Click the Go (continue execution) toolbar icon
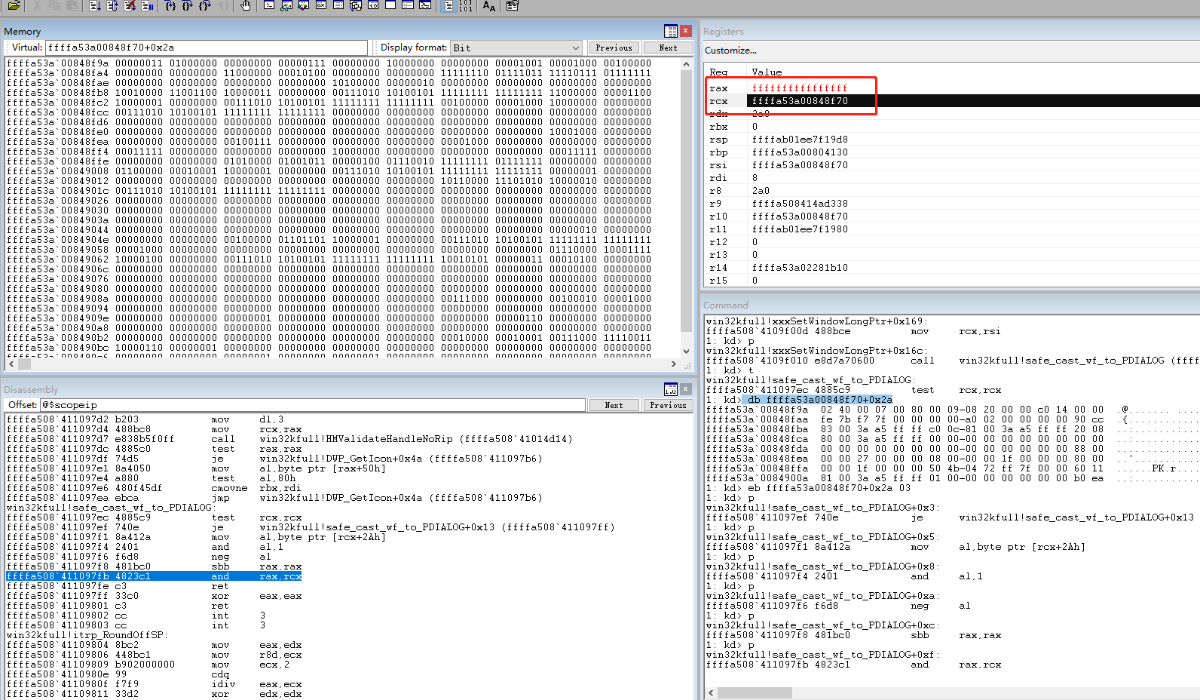This screenshot has width=1200, height=700. [x=95, y=6]
